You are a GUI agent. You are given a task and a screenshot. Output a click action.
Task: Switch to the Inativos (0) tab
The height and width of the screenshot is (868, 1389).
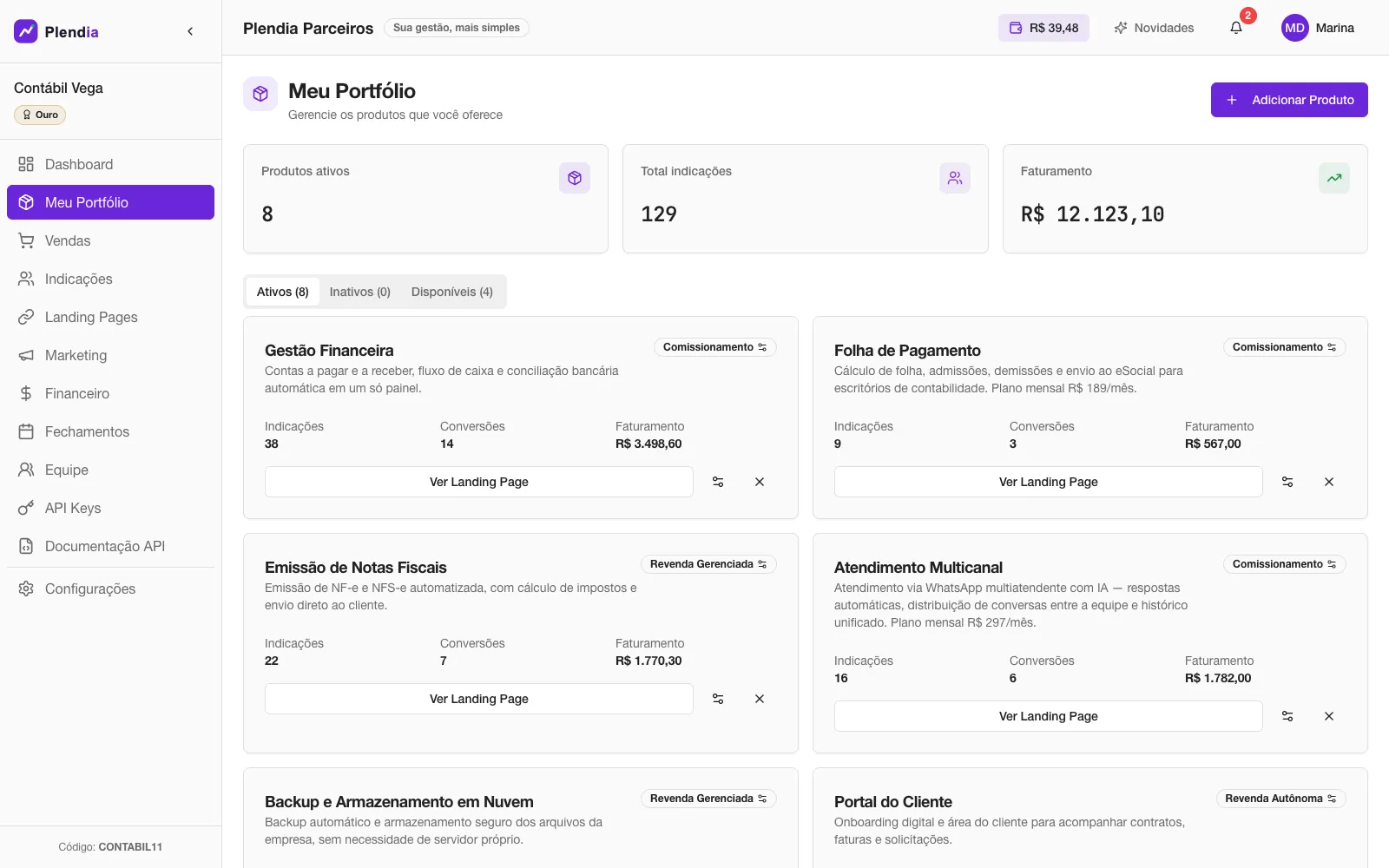point(360,292)
